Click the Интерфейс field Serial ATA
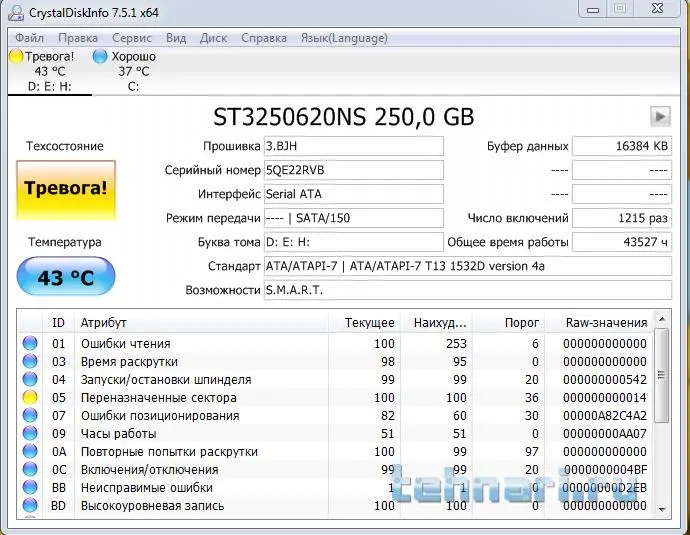 pos(353,194)
